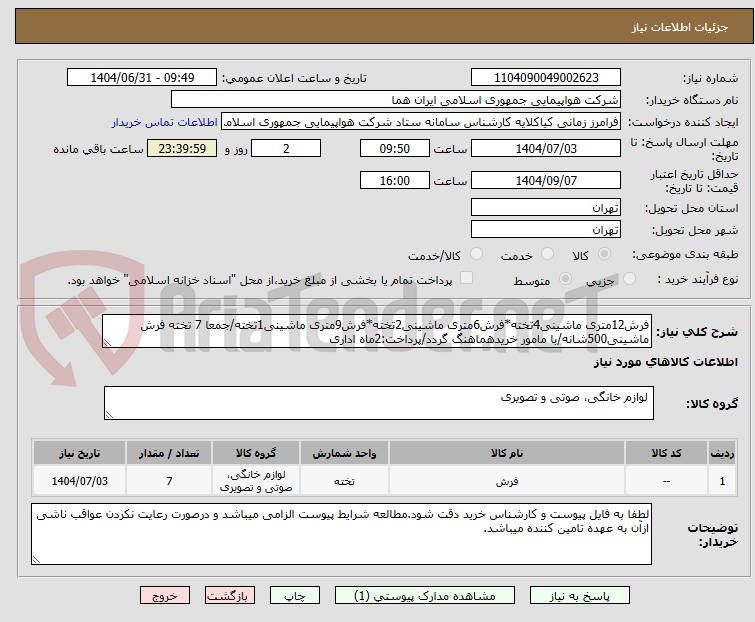Select the خدمت radio button
The image size is (755, 622).
(x=547, y=254)
